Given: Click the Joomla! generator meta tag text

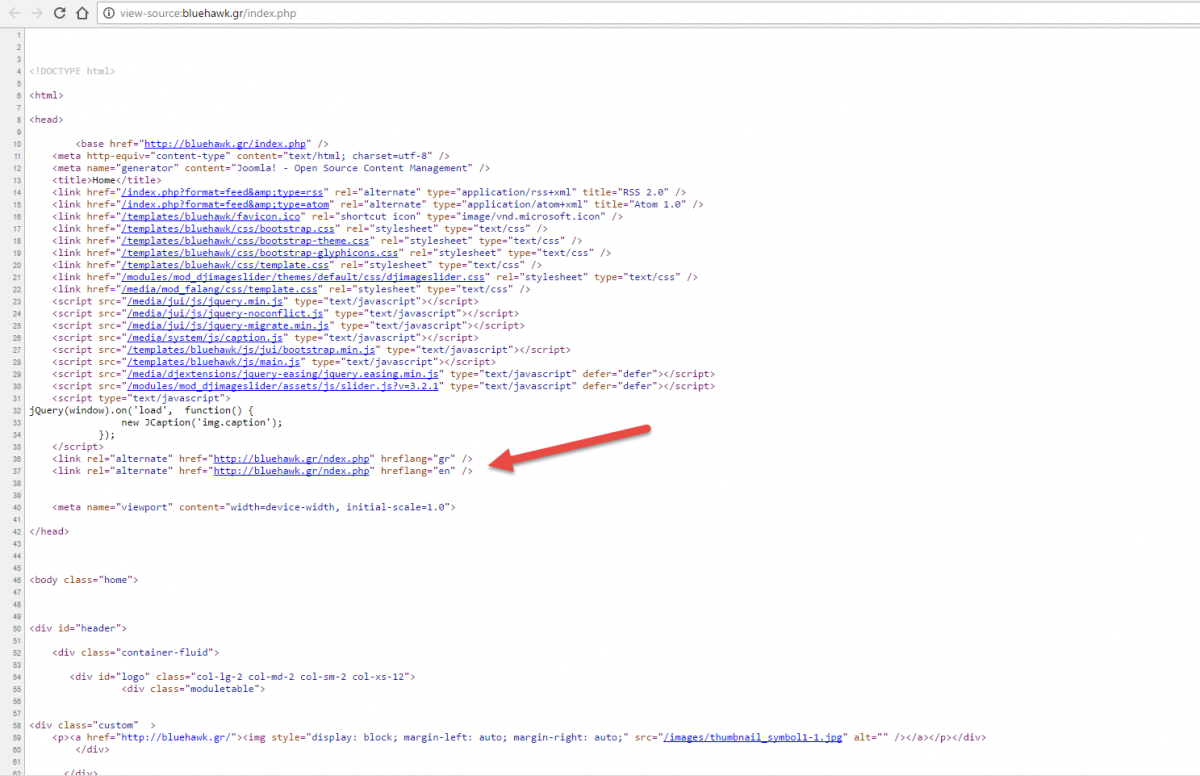Looking at the screenshot, I should coord(271,168).
